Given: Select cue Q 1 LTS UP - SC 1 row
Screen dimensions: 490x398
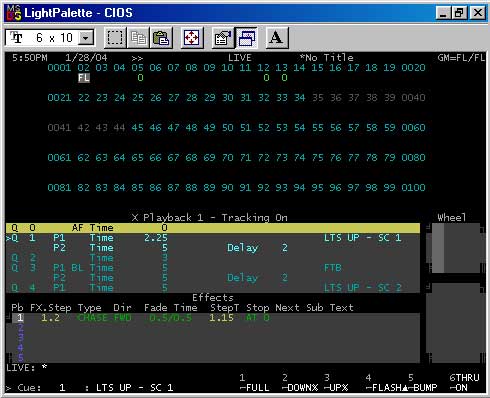Looking at the screenshot, I should pos(213,238).
